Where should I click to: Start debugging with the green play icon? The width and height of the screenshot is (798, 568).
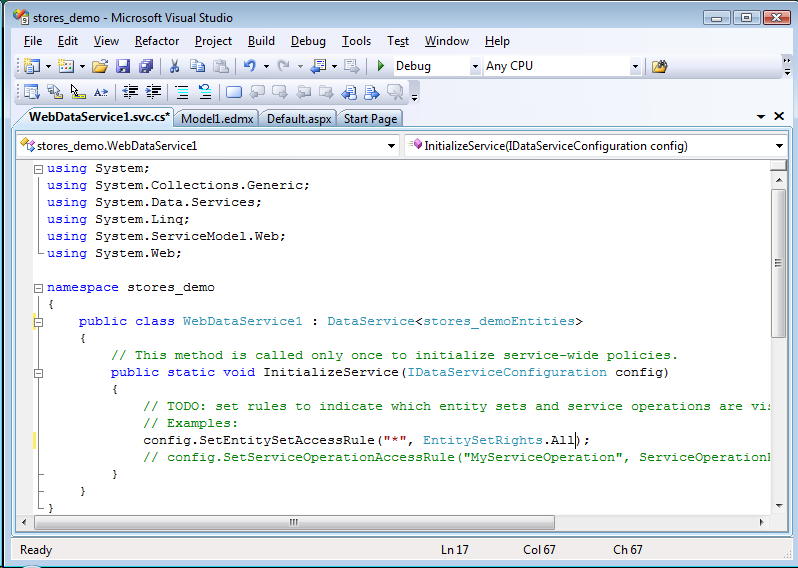click(380, 66)
